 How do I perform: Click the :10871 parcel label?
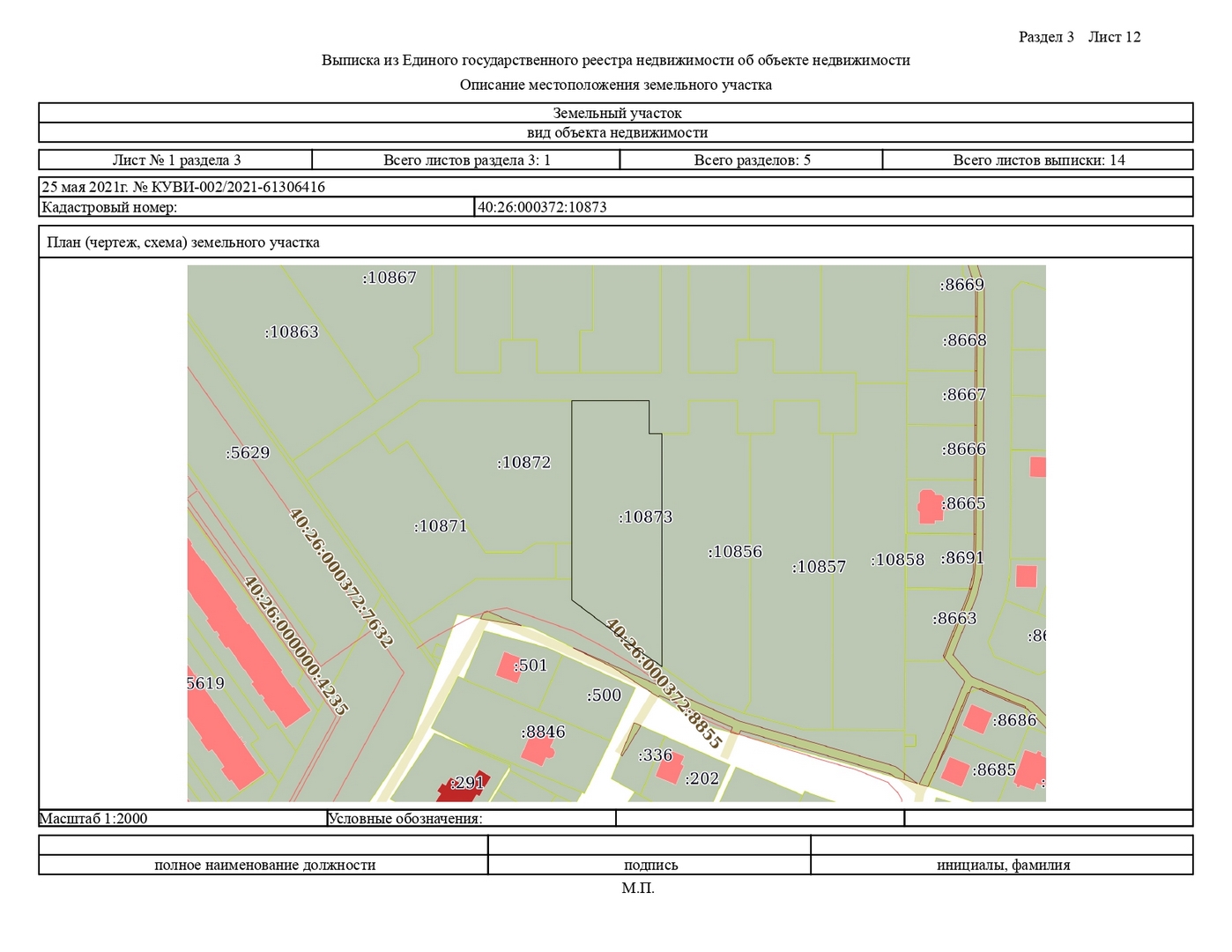(441, 526)
